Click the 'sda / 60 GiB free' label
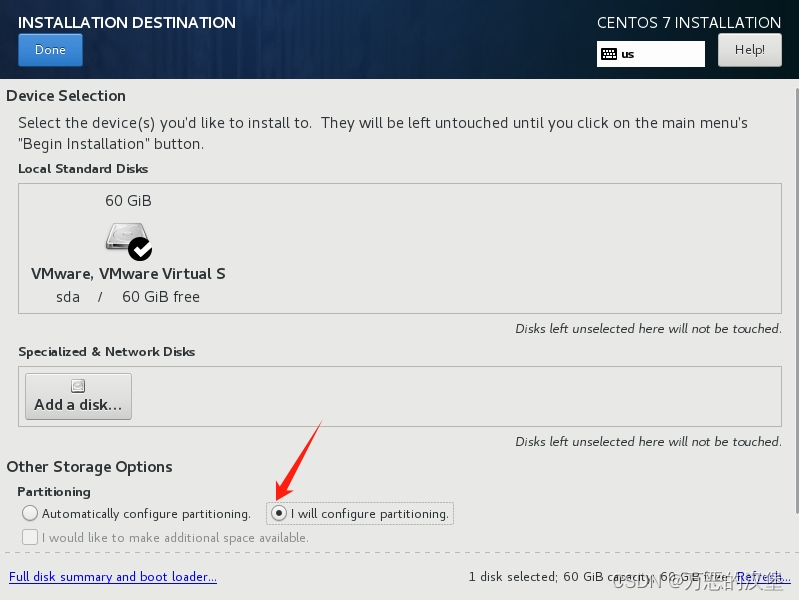Viewport: 799px width, 600px height. 128,297
